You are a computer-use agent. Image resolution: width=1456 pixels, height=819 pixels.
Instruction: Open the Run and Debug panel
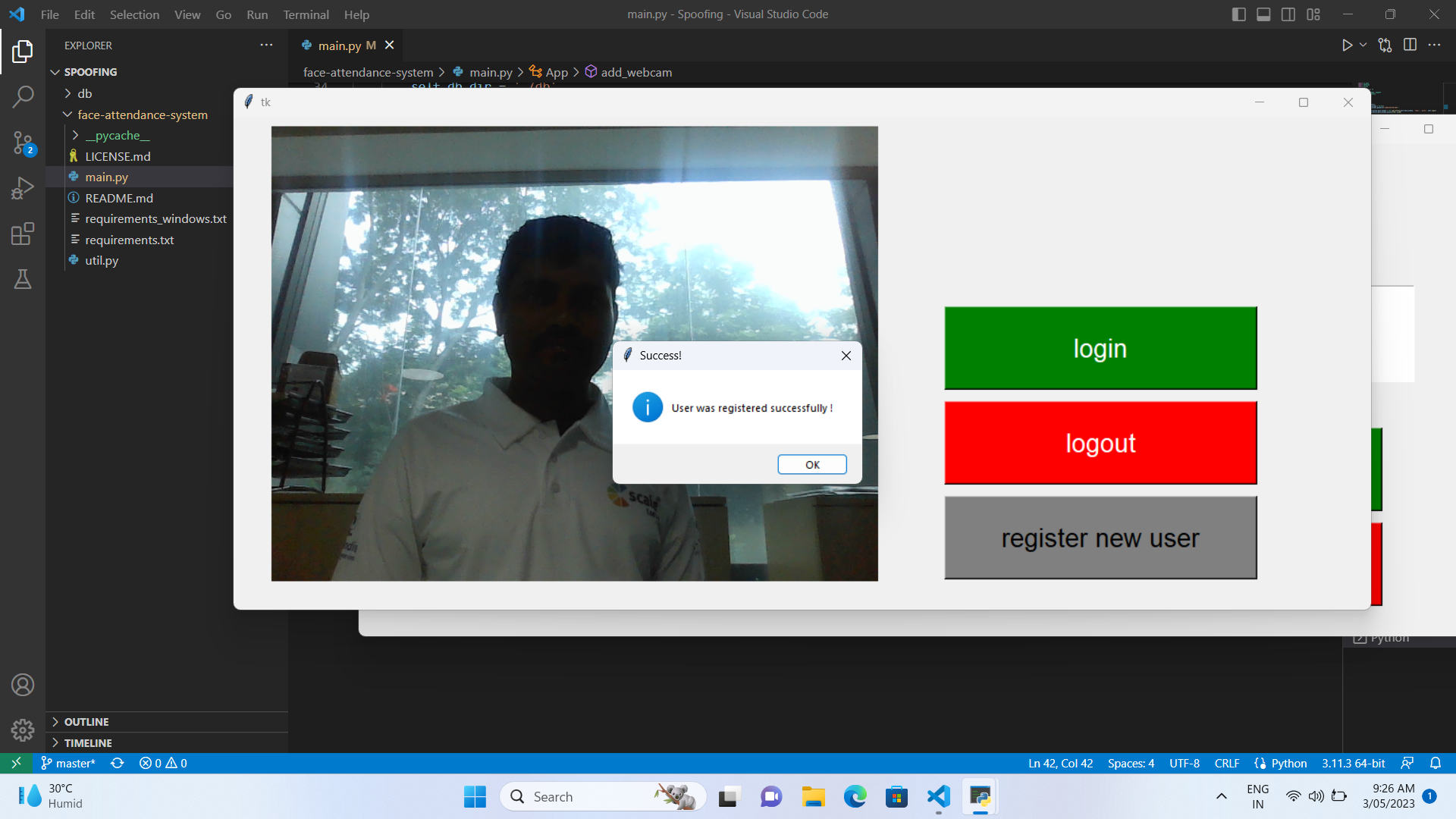tap(24, 187)
